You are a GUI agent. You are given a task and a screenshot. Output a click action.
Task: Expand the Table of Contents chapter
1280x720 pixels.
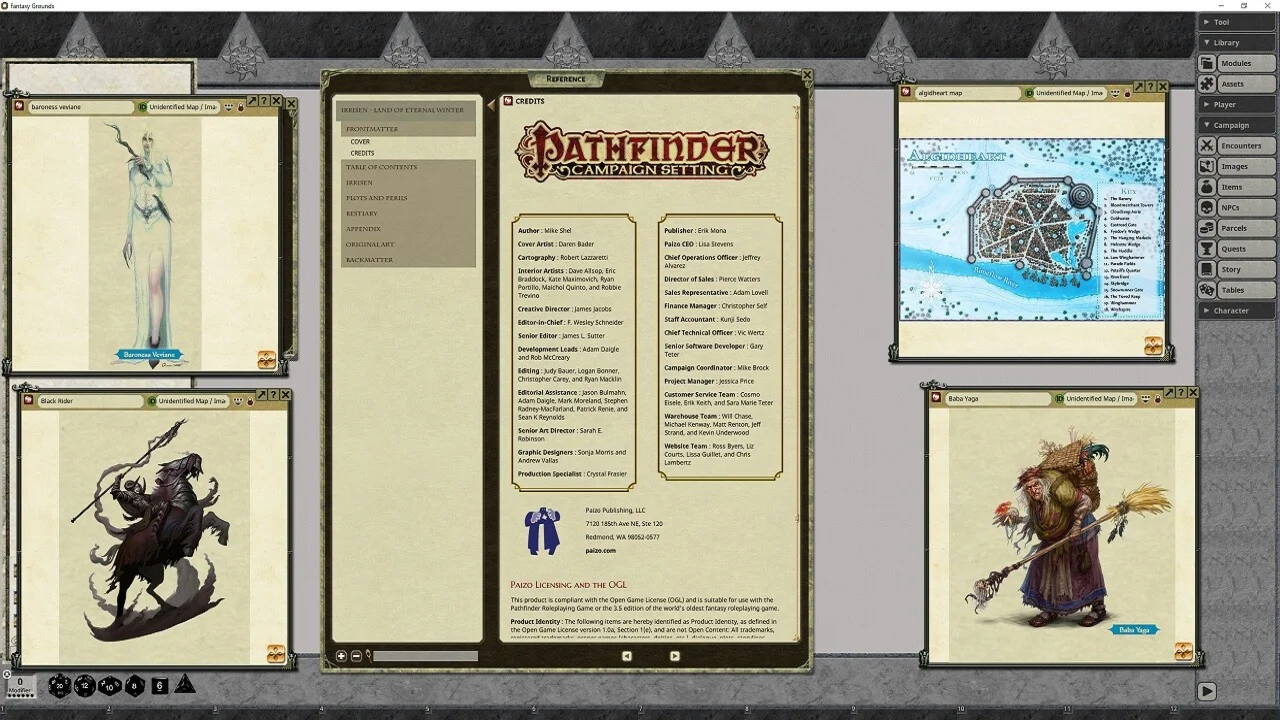408,167
